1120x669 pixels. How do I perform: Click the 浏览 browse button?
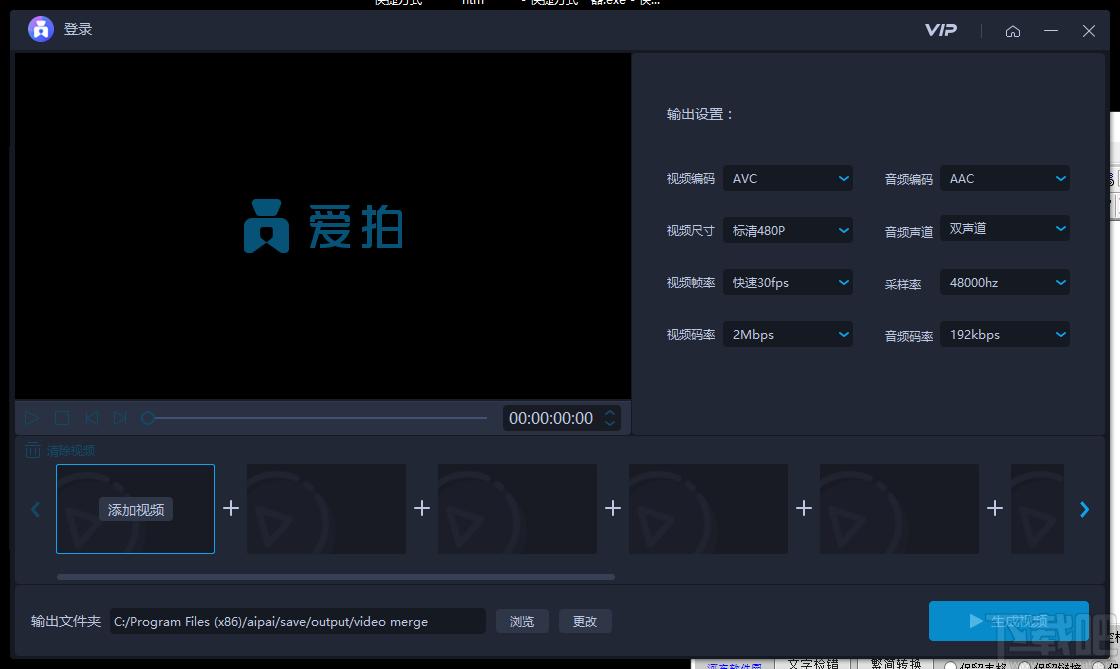click(x=522, y=621)
